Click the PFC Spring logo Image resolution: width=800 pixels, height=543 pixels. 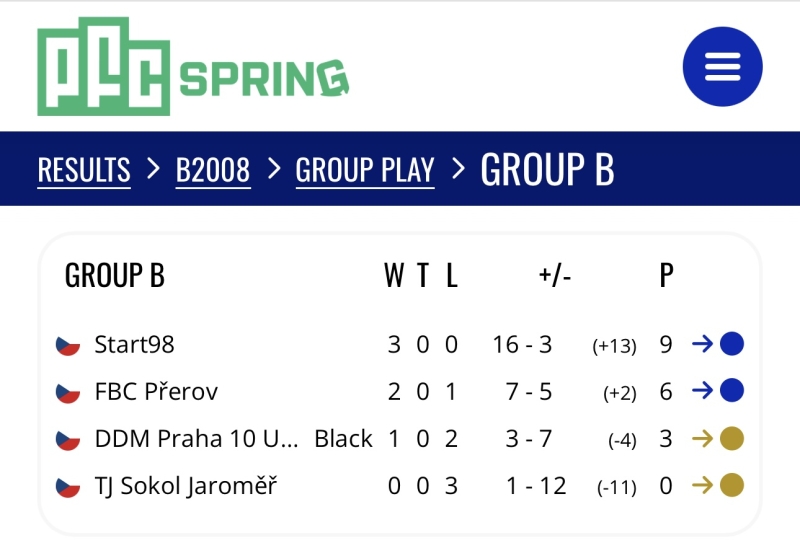193,67
